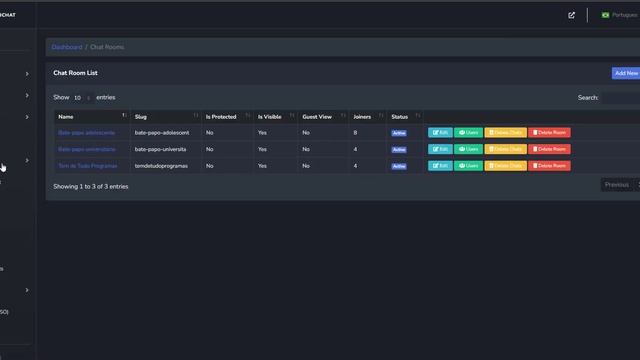The image size is (640, 360).
Task: Click the 'bate-papo-adolescent' slug cell
Action: [162, 133]
